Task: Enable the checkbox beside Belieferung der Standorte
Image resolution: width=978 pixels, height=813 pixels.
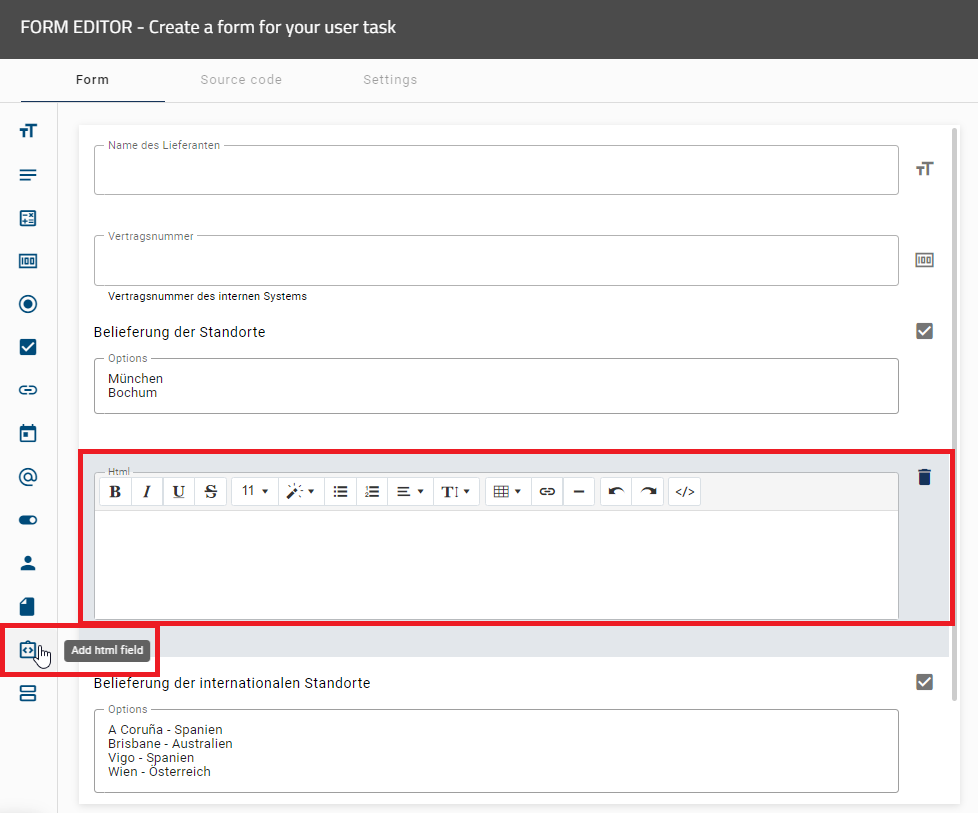Action: (x=924, y=330)
